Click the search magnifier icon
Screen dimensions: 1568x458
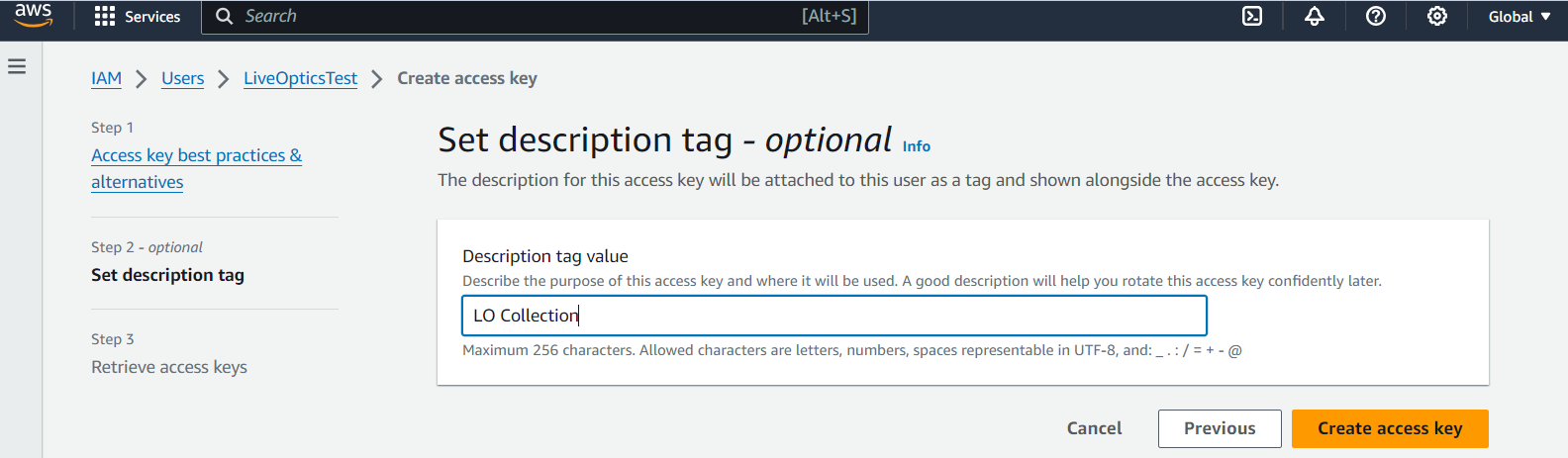(x=225, y=16)
